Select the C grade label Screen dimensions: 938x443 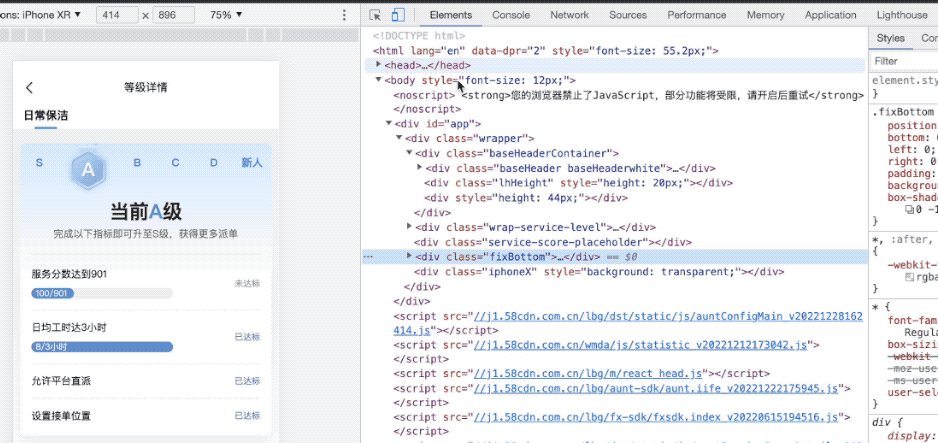tap(175, 163)
